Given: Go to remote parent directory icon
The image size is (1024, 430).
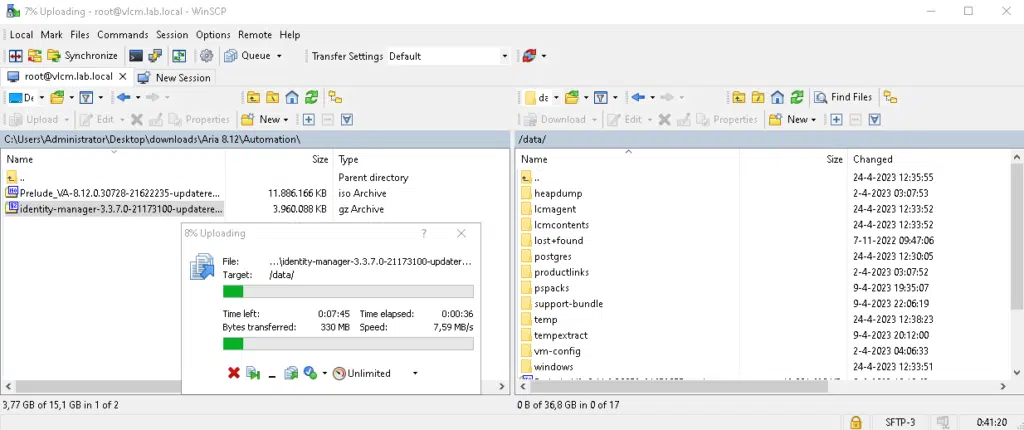Looking at the screenshot, I should click(x=739, y=97).
